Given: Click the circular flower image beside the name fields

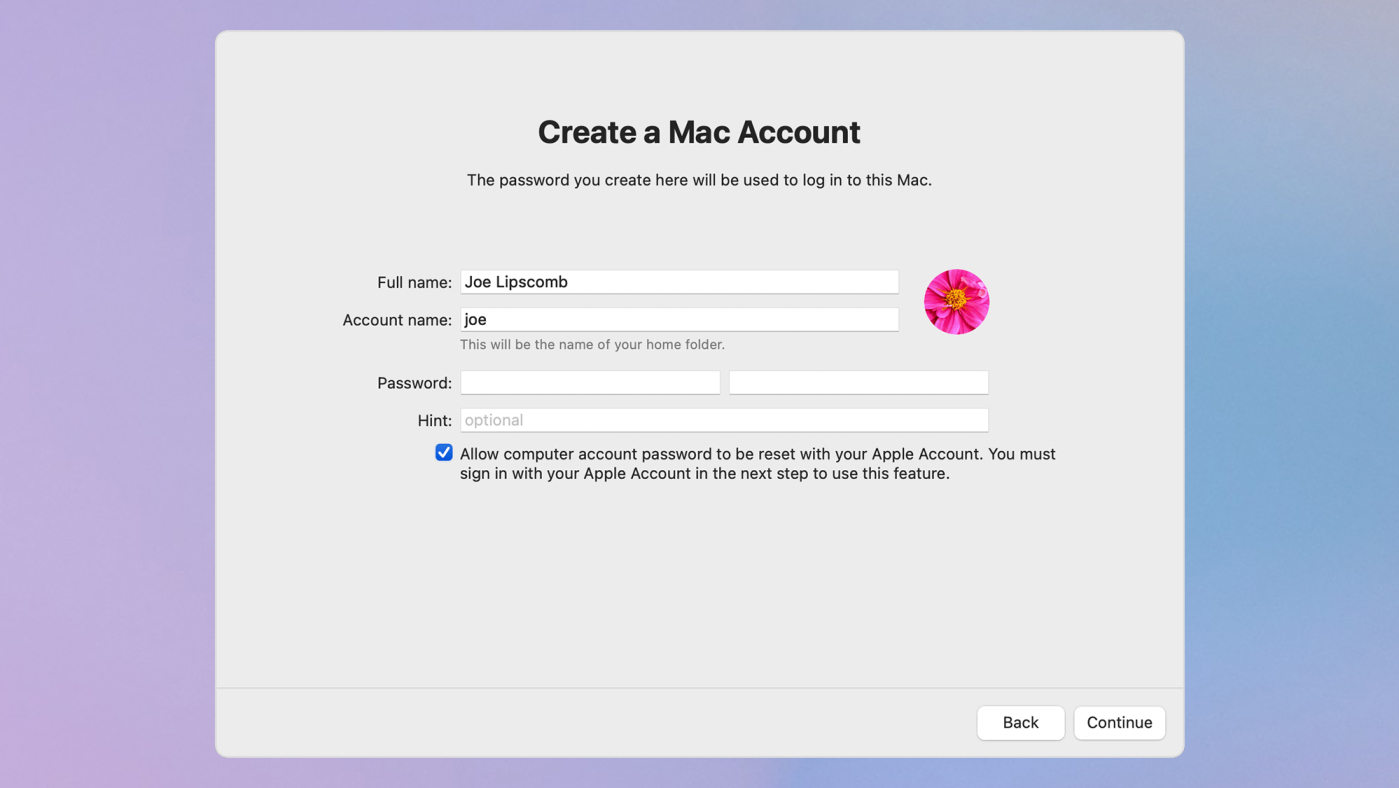Looking at the screenshot, I should pos(956,301).
